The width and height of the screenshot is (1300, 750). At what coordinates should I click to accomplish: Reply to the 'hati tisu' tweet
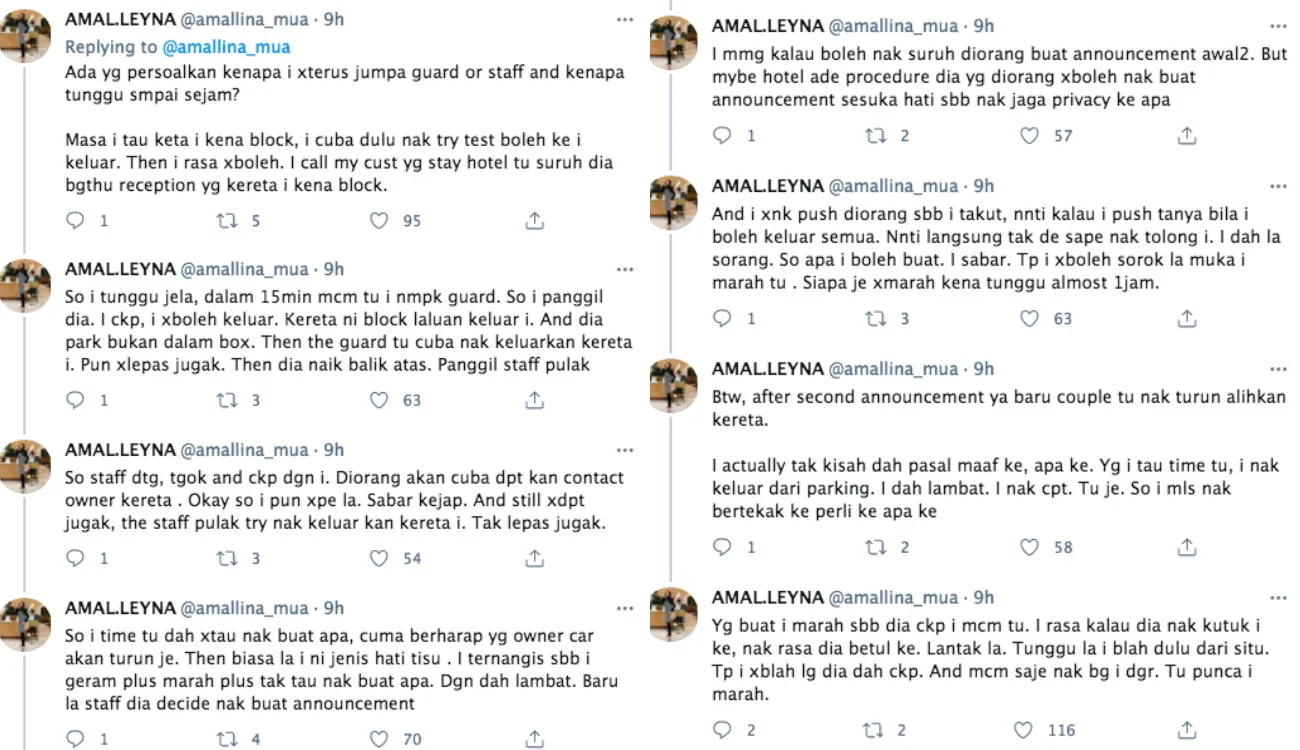click(x=76, y=739)
